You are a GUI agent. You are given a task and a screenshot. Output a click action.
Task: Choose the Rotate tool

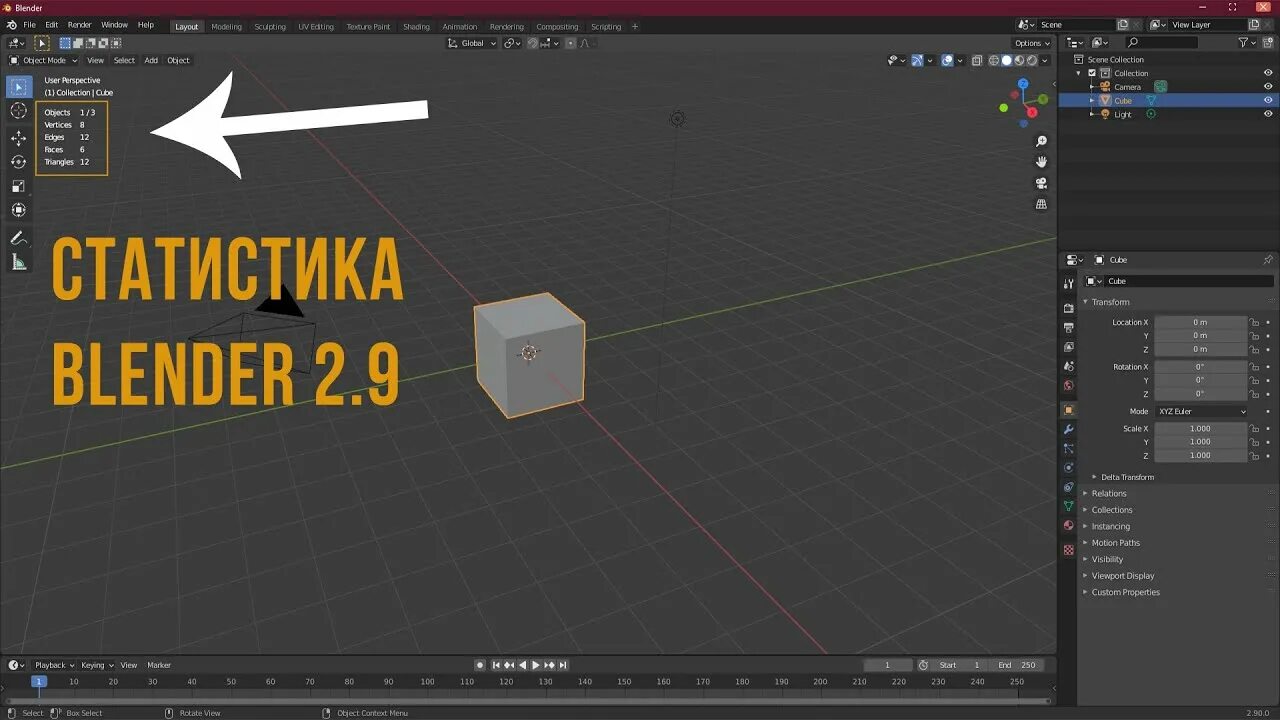pos(19,162)
